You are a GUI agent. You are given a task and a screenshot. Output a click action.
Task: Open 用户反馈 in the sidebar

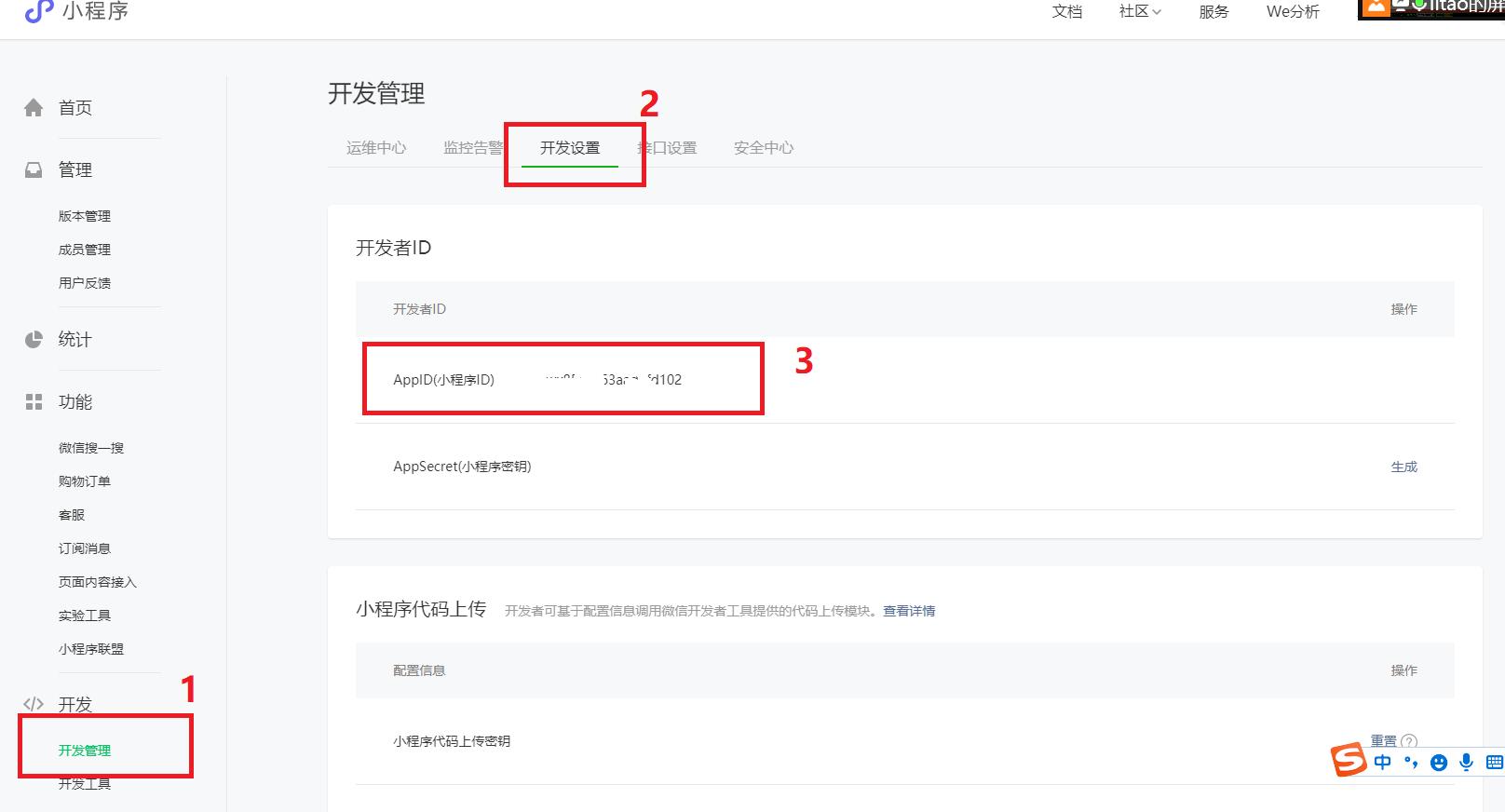pos(85,283)
